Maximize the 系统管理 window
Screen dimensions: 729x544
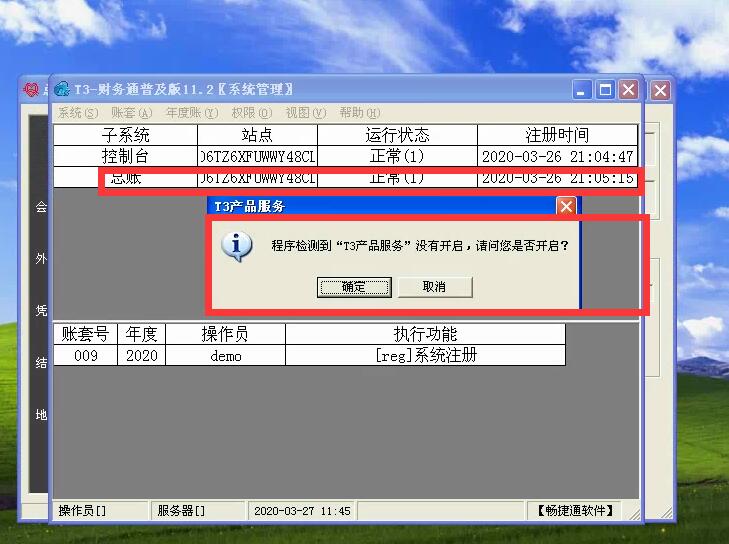pyautogui.click(x=605, y=90)
